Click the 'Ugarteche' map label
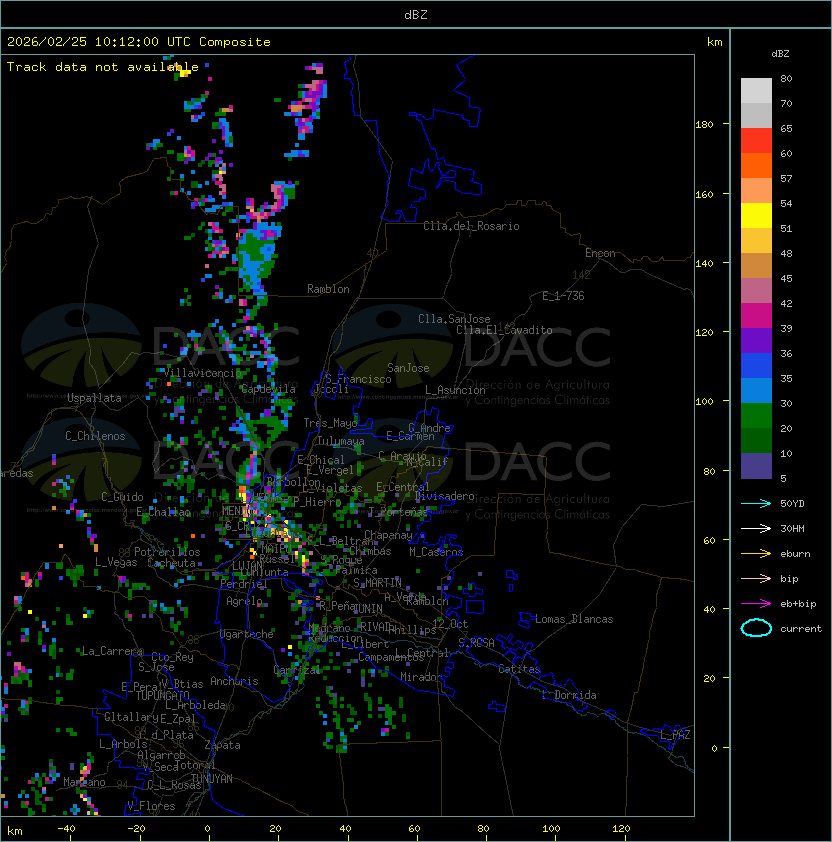832x842 pixels. click(x=247, y=634)
